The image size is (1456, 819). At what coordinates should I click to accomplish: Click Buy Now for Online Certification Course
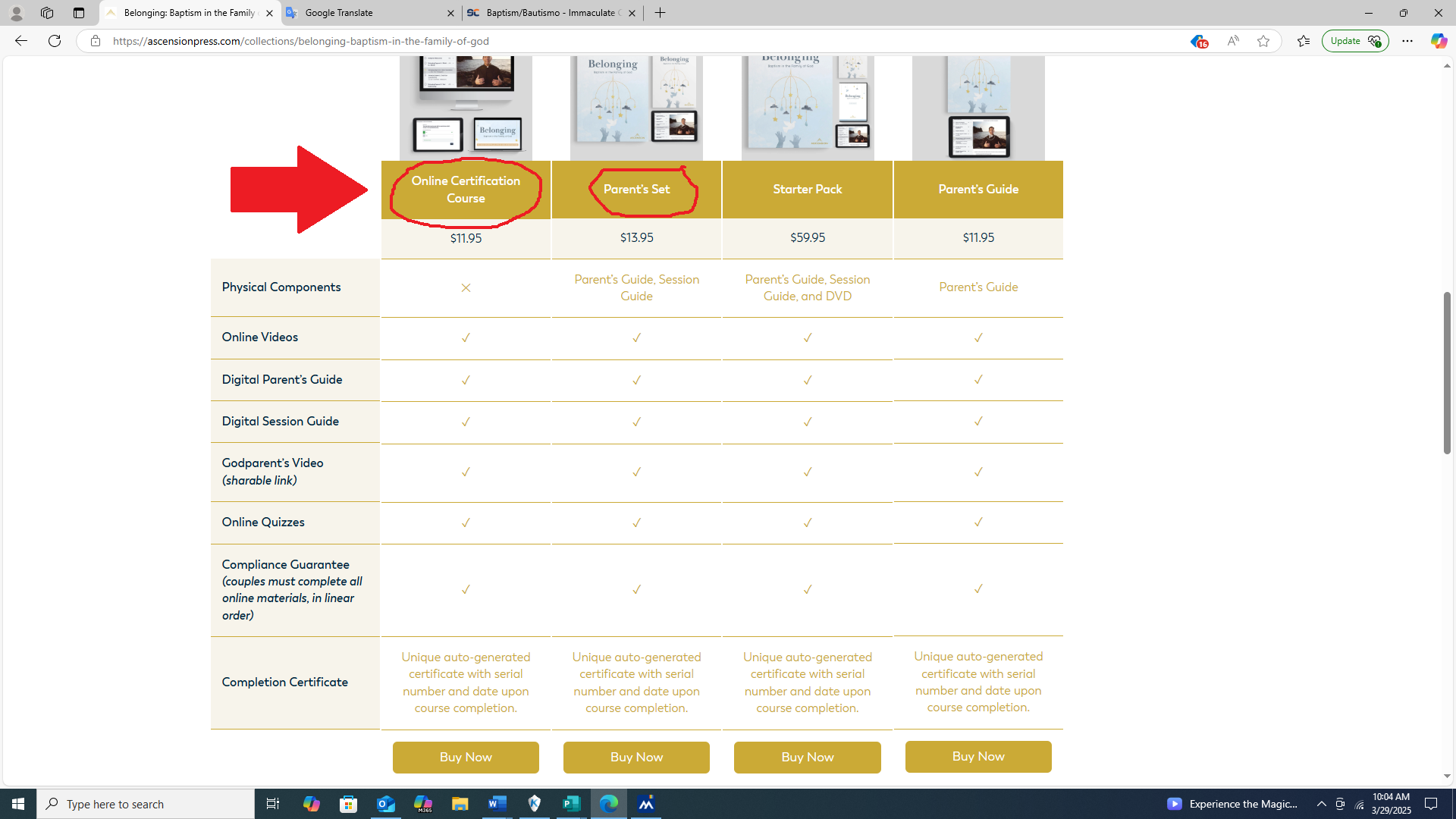pos(466,757)
